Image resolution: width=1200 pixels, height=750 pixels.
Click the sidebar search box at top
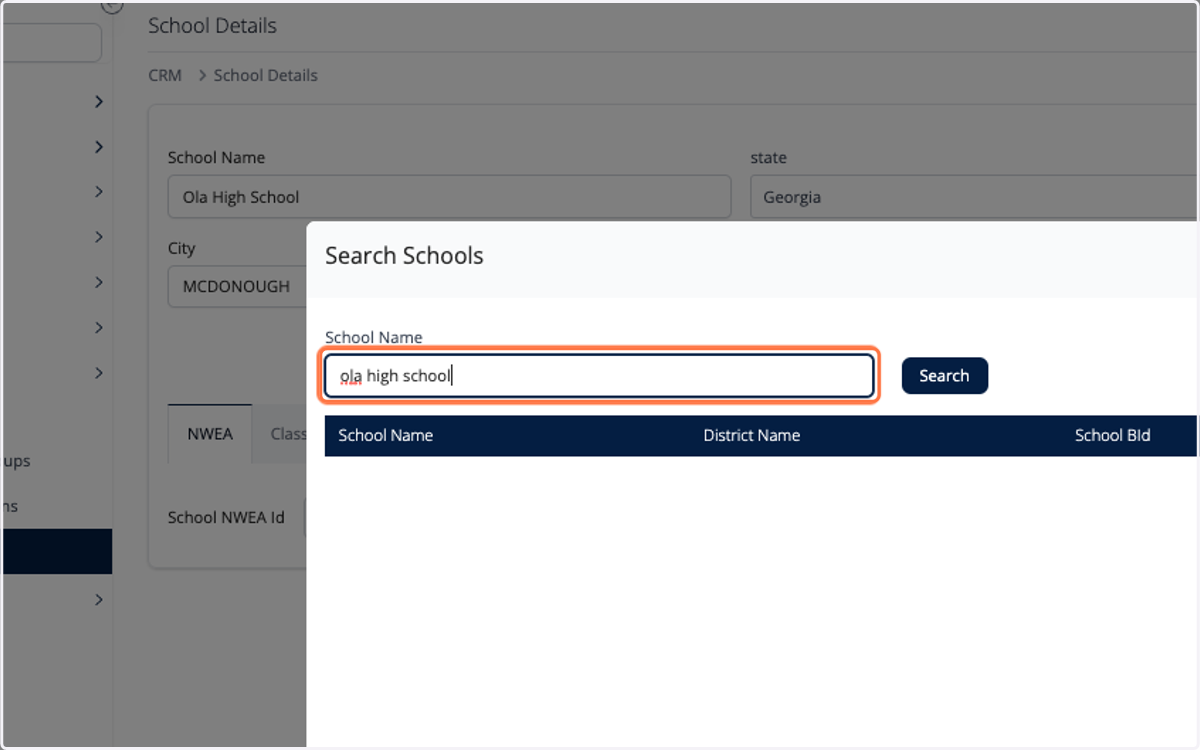(x=52, y=43)
